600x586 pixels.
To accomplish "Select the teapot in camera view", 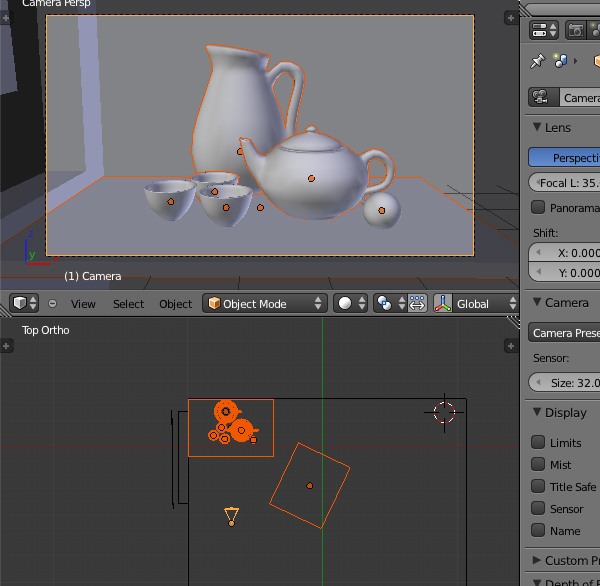I will [x=311, y=178].
